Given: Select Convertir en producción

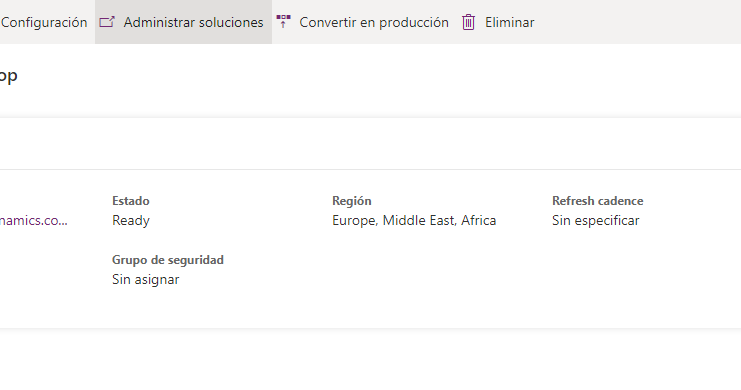Looking at the screenshot, I should 362,22.
